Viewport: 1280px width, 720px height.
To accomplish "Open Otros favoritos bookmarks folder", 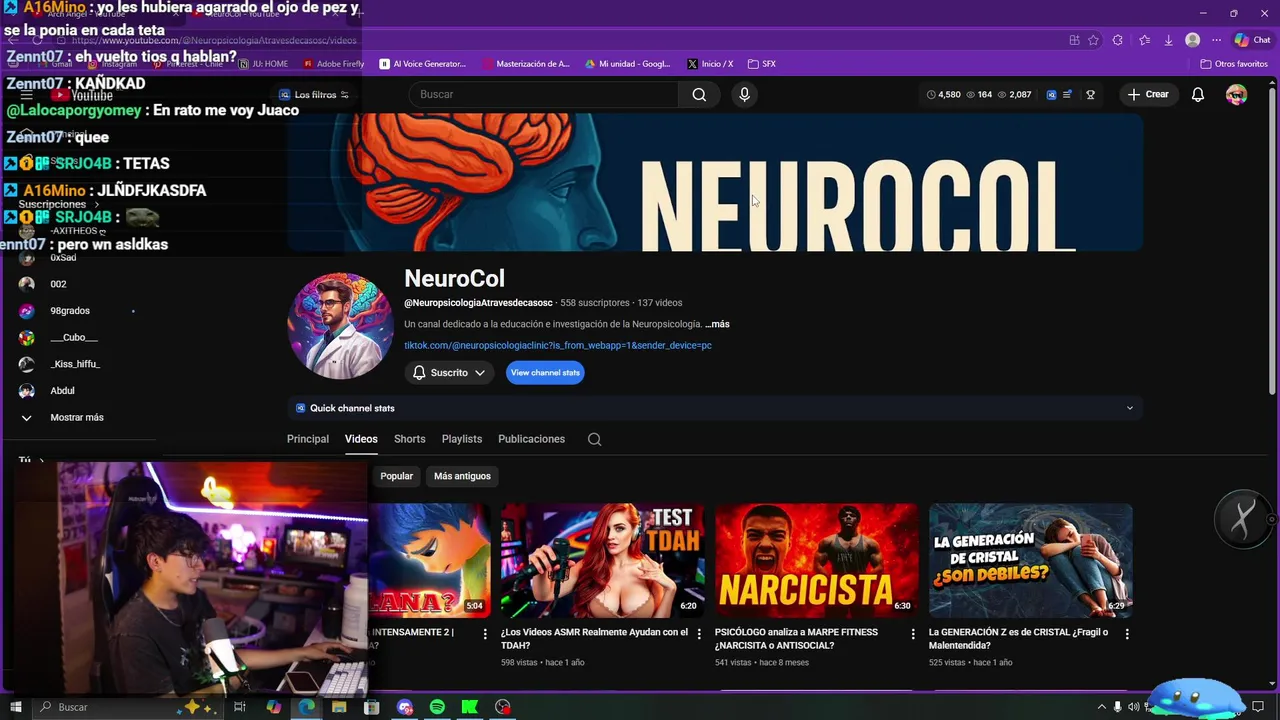I will tap(1234, 64).
